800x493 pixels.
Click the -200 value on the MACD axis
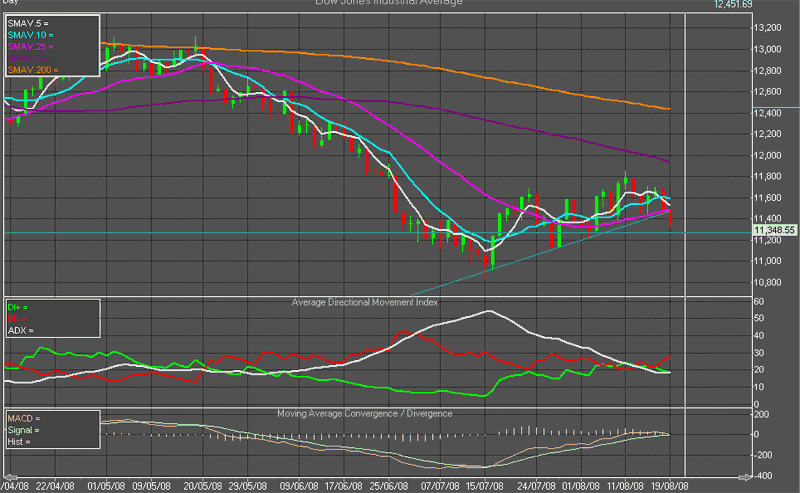[x=761, y=455]
